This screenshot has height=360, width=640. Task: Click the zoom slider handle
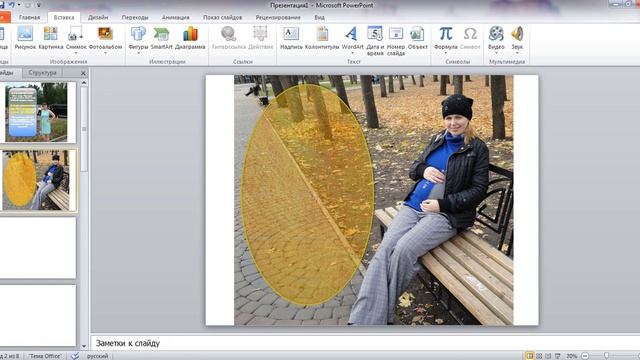click(x=607, y=356)
